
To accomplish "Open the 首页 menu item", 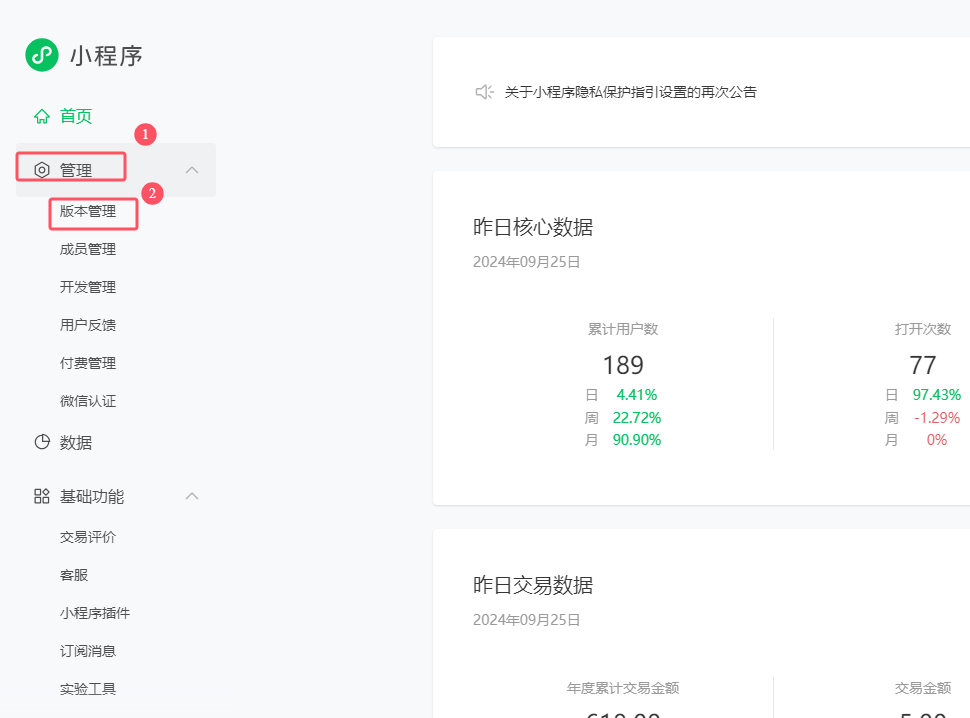I will click(x=76, y=116).
